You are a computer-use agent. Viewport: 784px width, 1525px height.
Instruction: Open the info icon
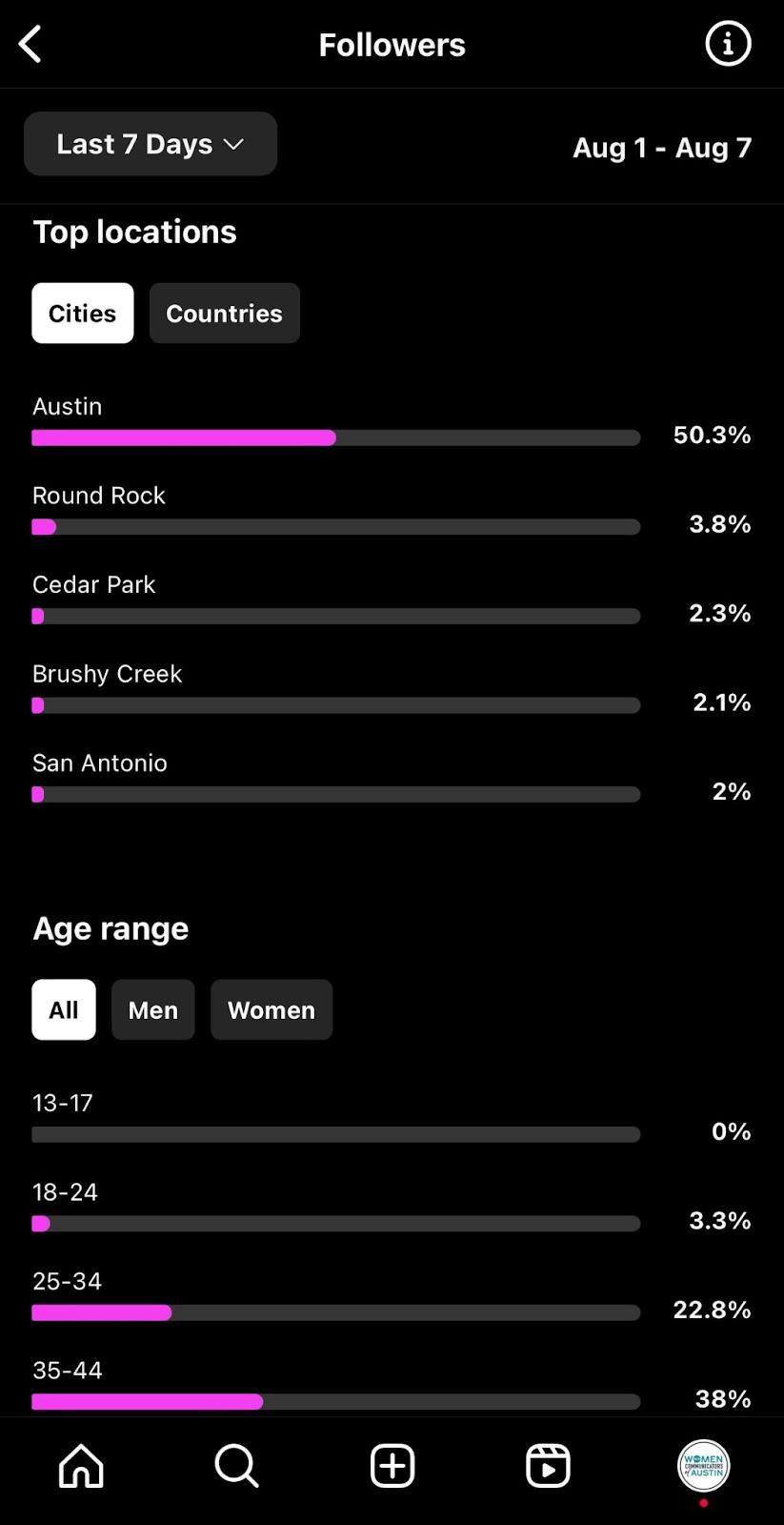(x=728, y=44)
